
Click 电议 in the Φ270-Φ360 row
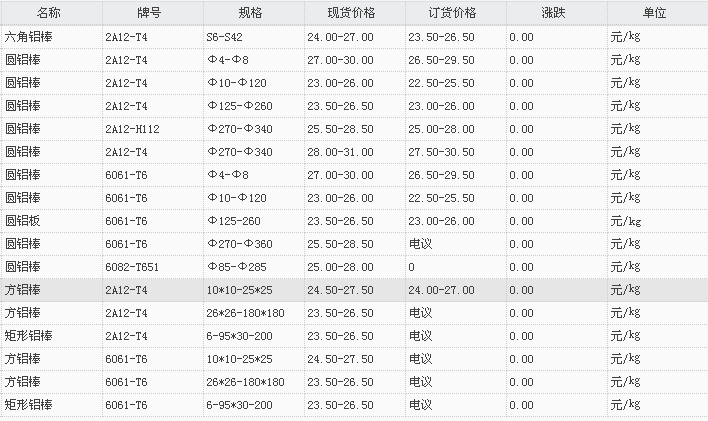[420, 244]
